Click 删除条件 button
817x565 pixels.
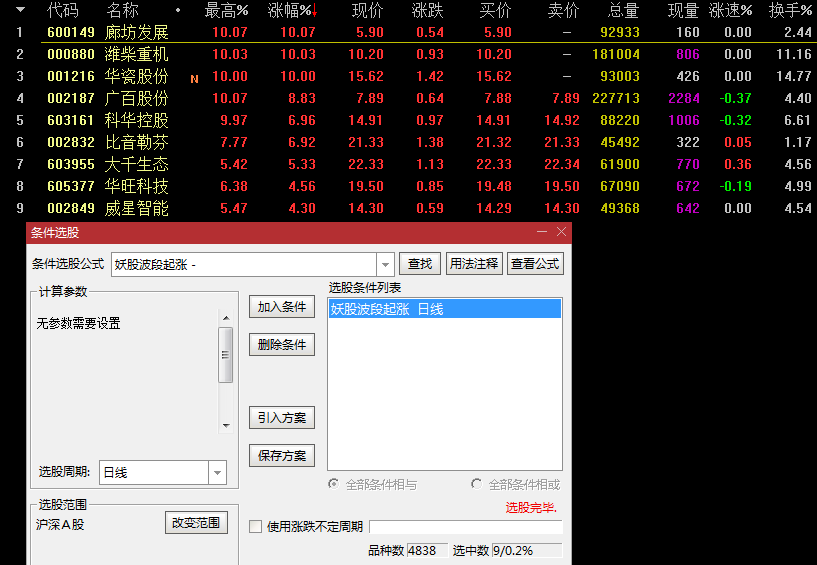(x=282, y=345)
